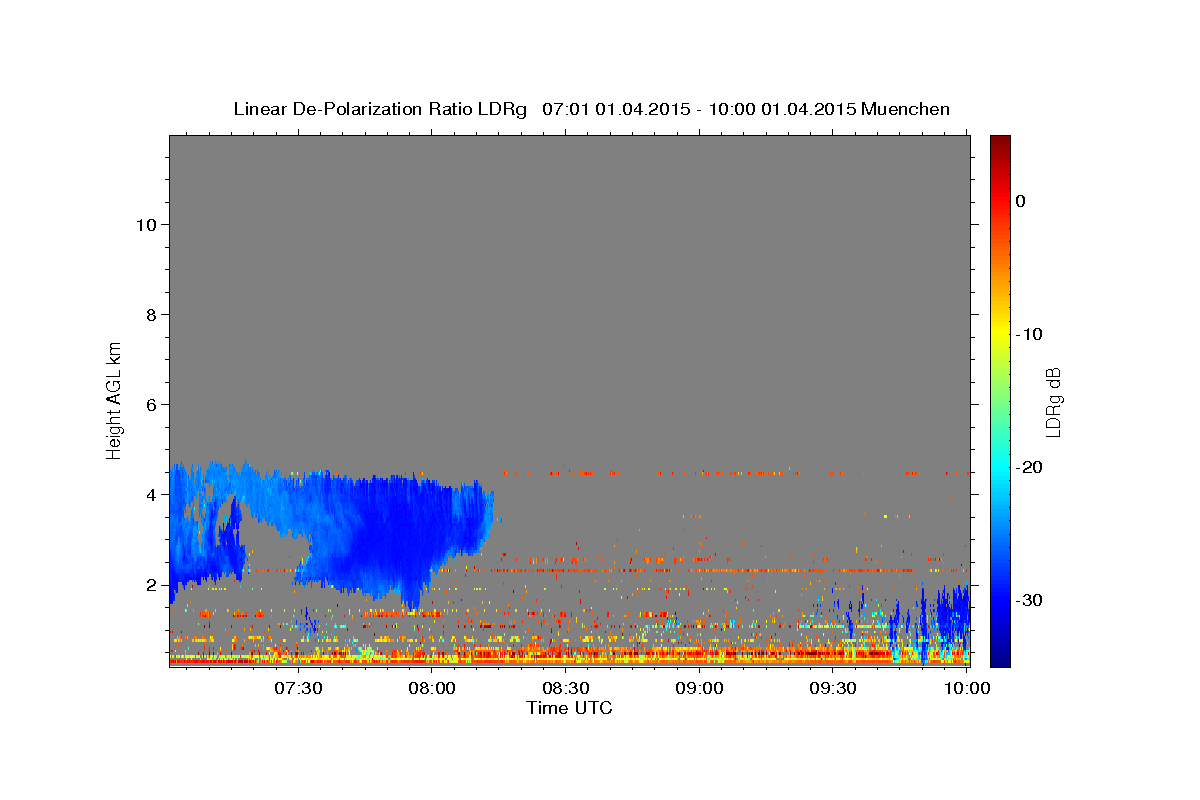Click the 'Height AGL km' axis label
Screen dimensions: 1200x800
(x=114, y=399)
